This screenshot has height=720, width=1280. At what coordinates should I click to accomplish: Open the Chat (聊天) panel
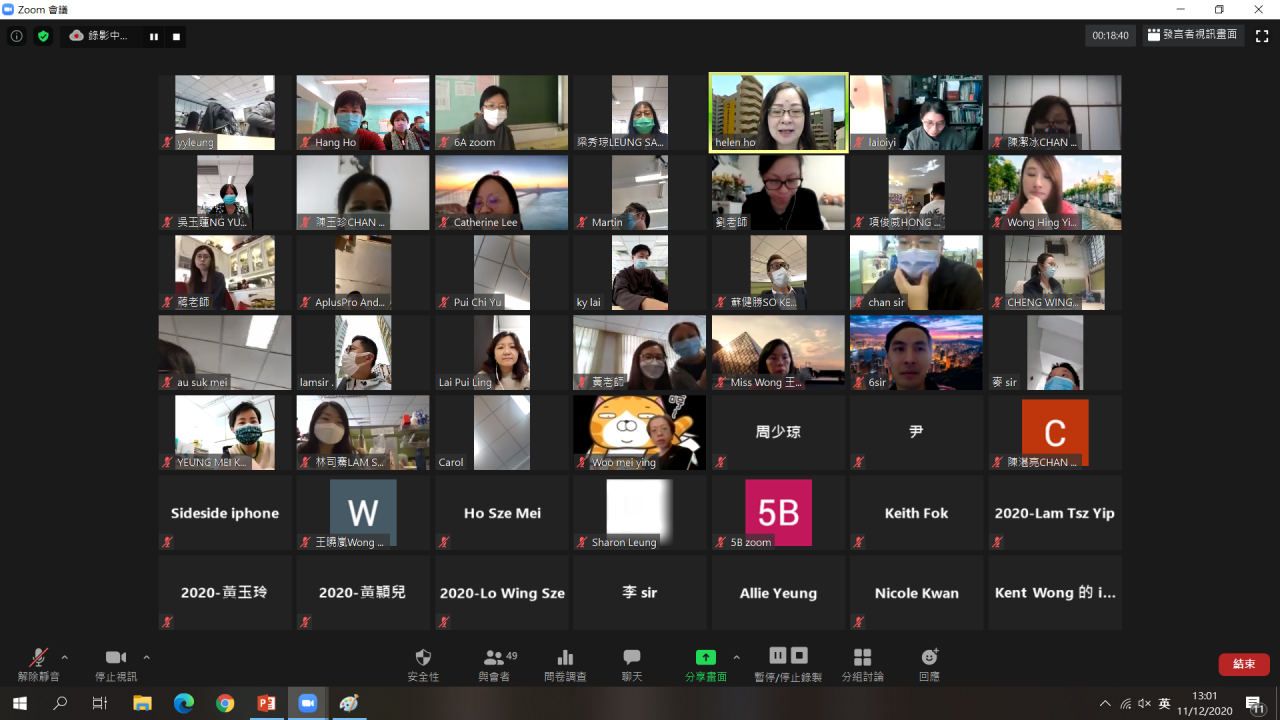(x=632, y=658)
